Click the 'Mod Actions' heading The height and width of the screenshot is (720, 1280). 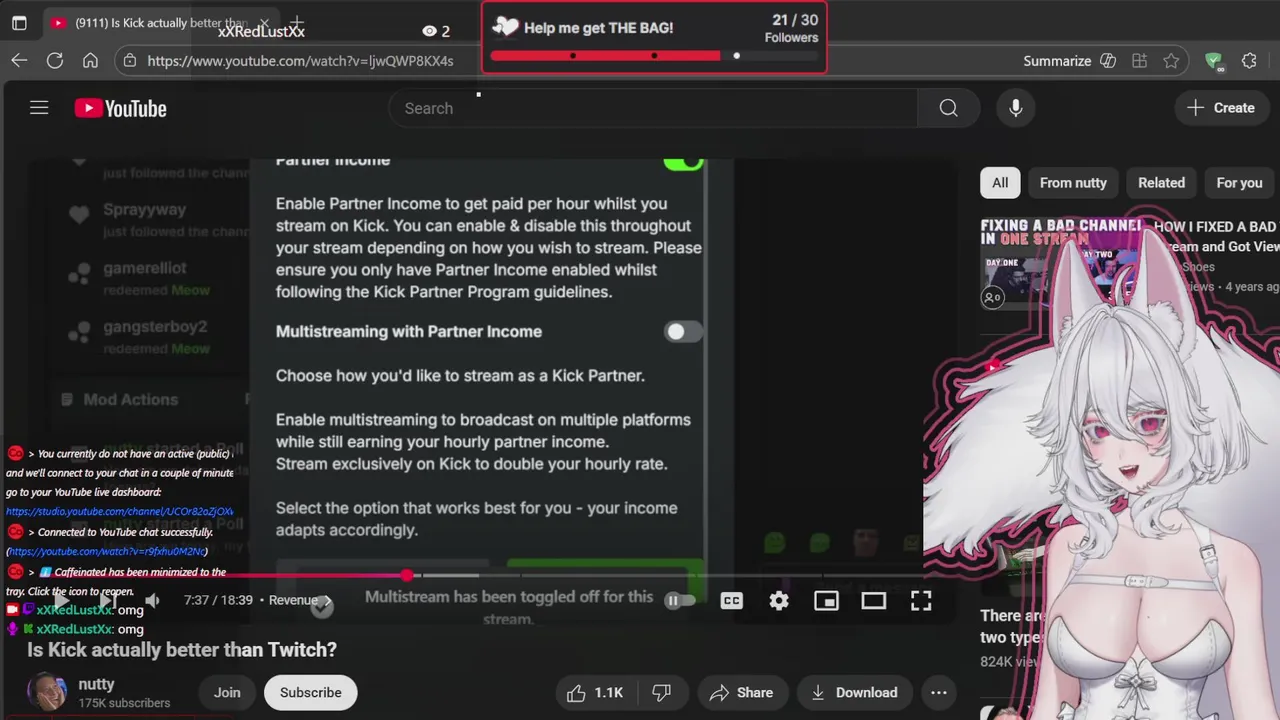tap(130, 399)
